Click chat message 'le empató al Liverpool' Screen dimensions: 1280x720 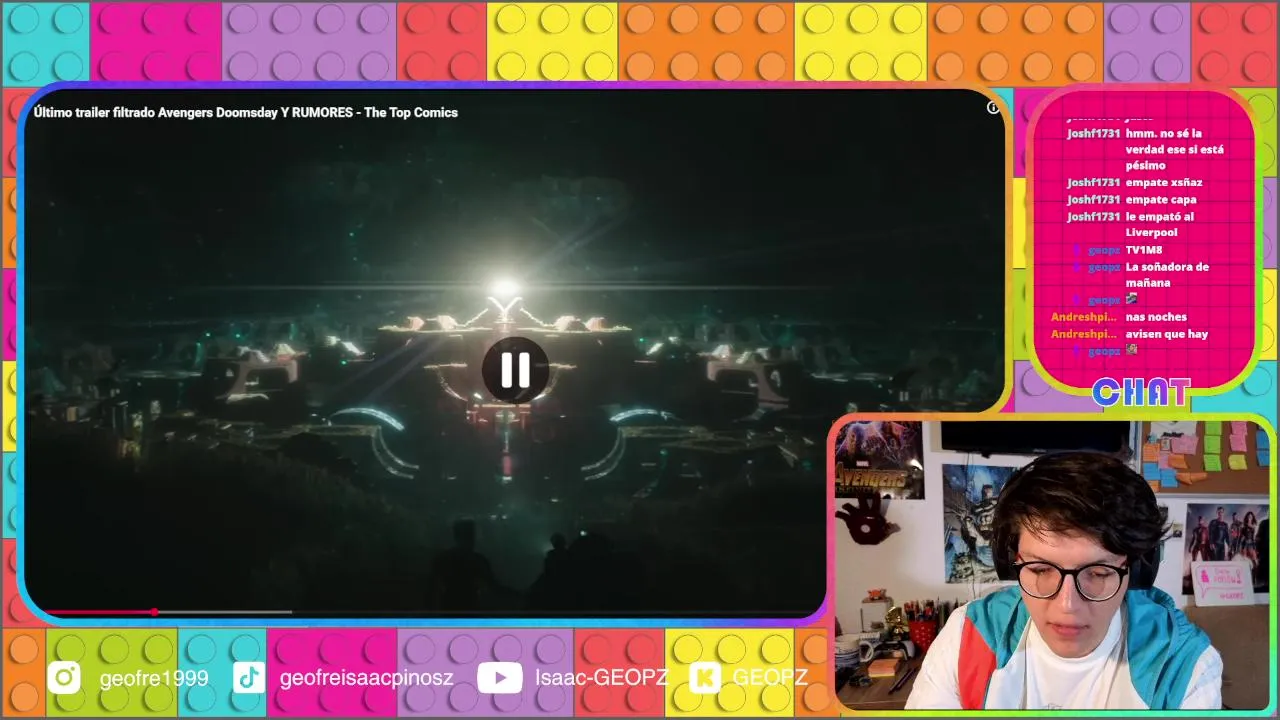click(x=1160, y=224)
